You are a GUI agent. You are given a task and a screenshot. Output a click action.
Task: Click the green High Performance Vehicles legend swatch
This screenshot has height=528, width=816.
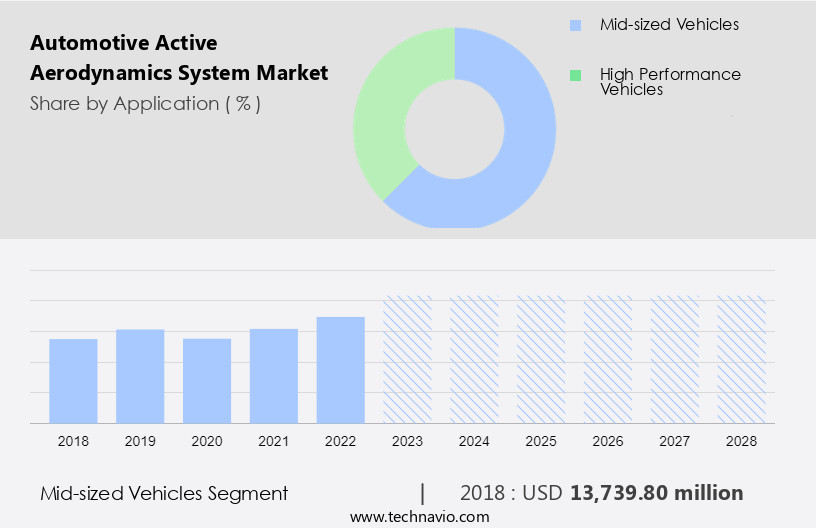575,75
